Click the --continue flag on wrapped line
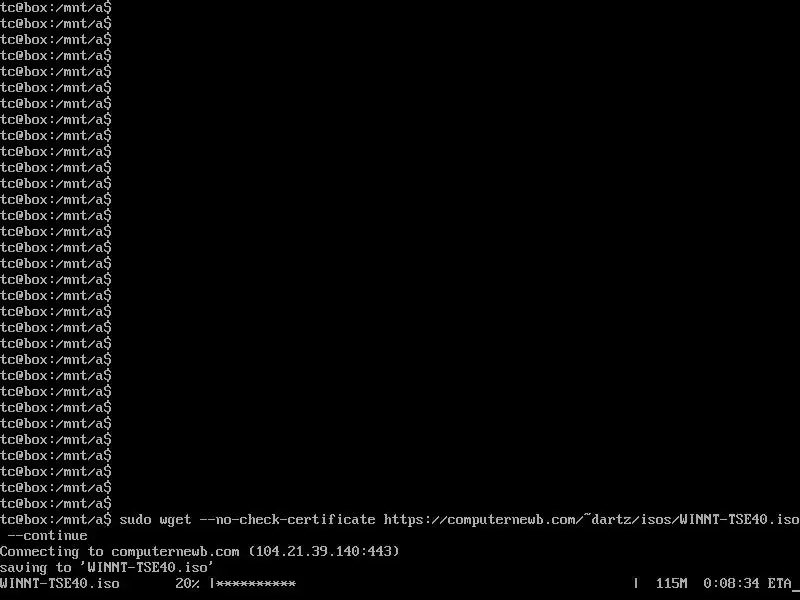The width and height of the screenshot is (800, 600). (x=47, y=536)
